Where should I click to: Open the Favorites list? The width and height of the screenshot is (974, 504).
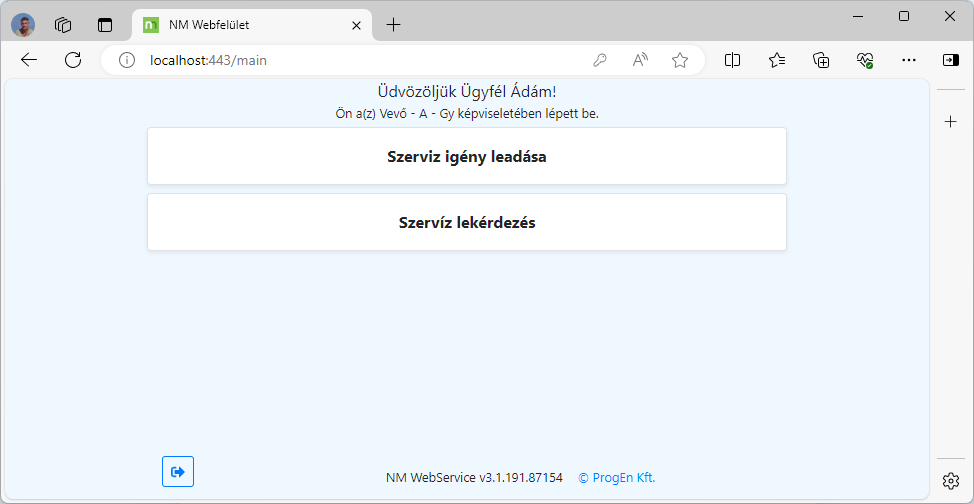point(777,60)
